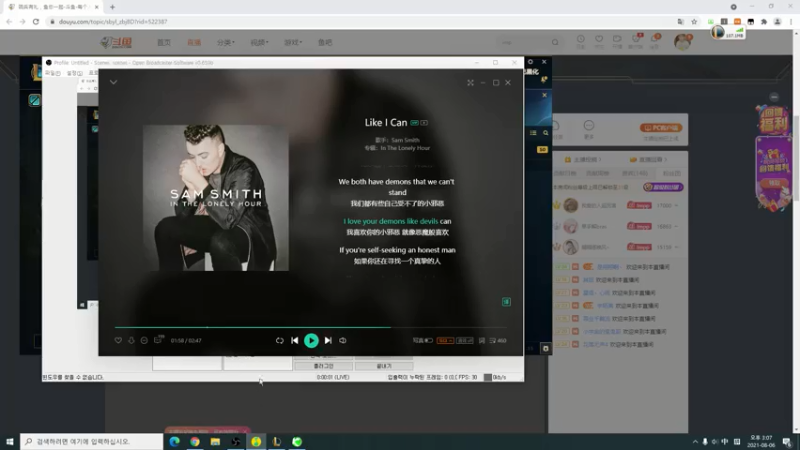Open song comments in the music player

pyautogui.click(x=158, y=340)
